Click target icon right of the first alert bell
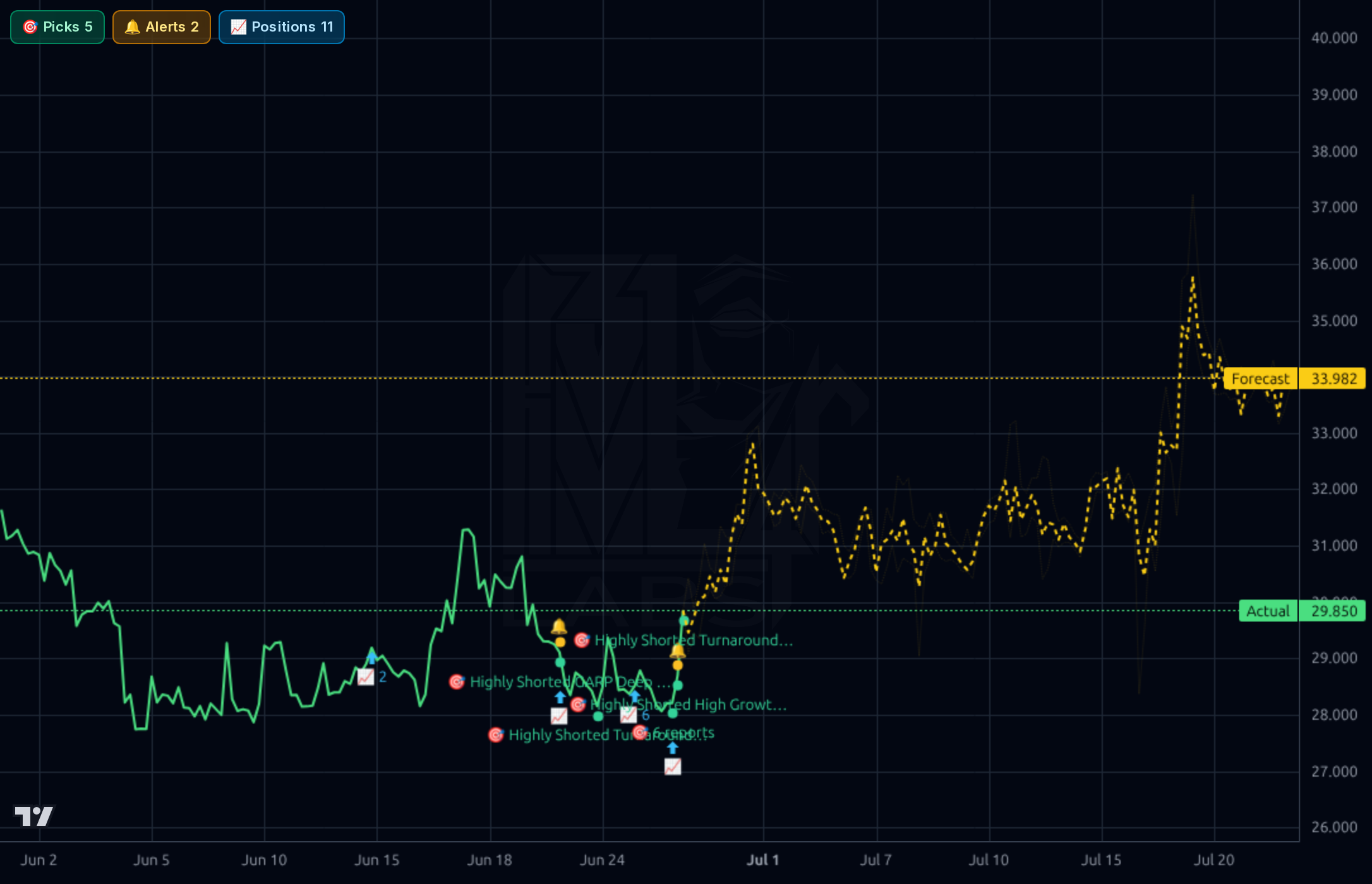The width and height of the screenshot is (1372, 884). click(x=582, y=640)
